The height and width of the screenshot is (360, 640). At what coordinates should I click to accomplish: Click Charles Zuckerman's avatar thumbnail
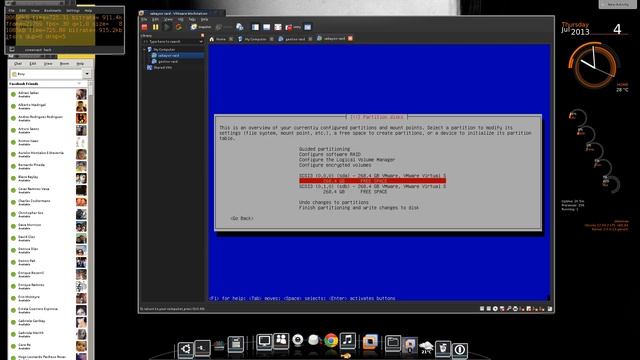[81, 202]
